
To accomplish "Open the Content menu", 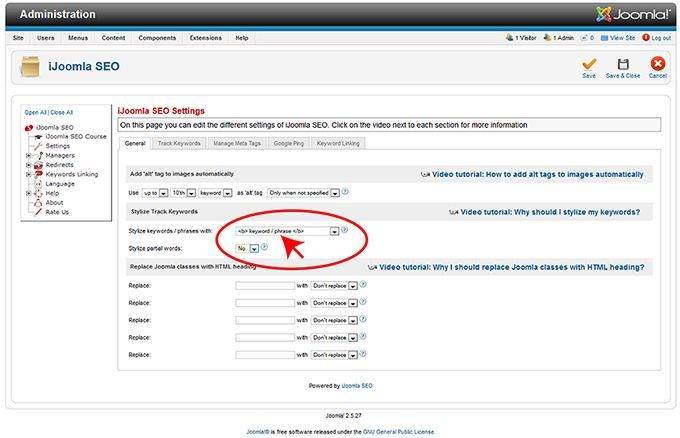I will [113, 38].
